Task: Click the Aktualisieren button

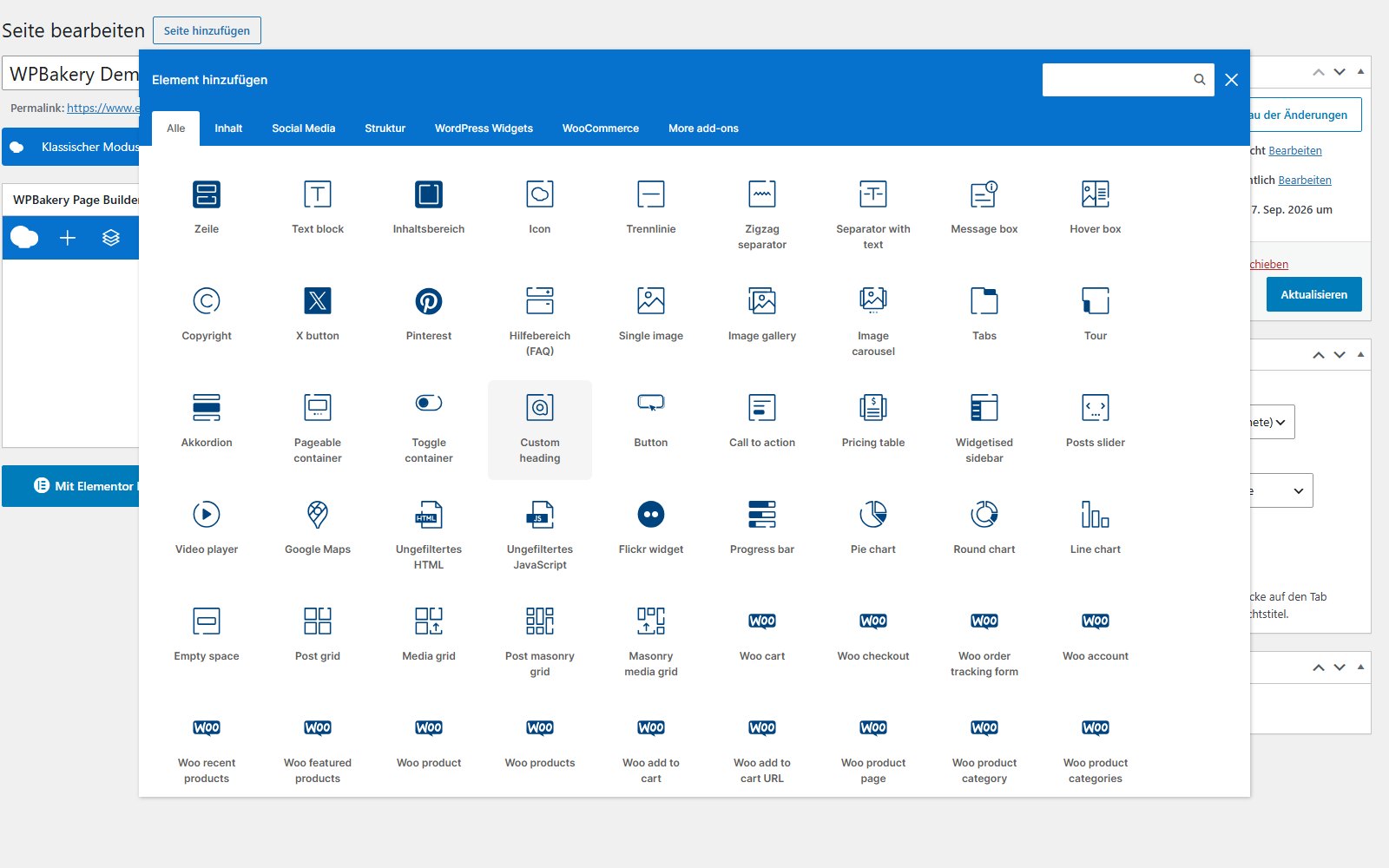Action: pos(1314,294)
